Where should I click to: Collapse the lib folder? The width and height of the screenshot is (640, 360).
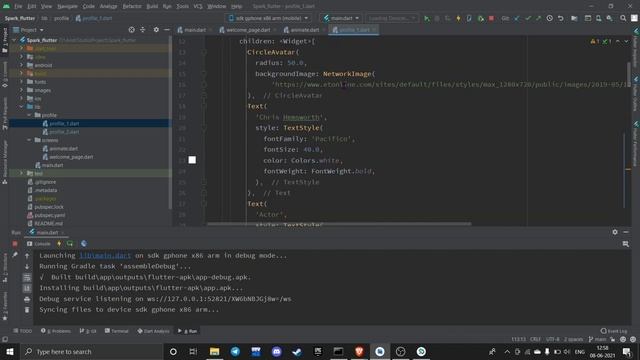22,107
